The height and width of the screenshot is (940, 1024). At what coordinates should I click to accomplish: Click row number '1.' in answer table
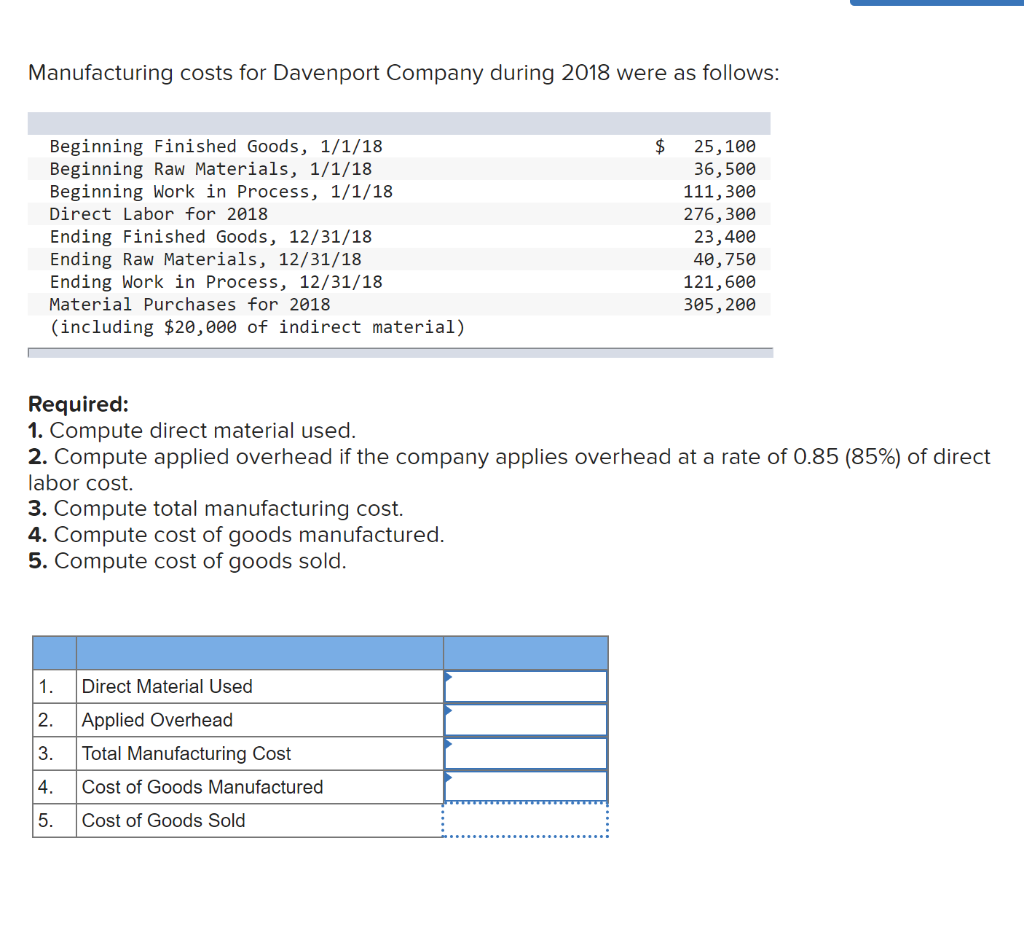pyautogui.click(x=46, y=687)
